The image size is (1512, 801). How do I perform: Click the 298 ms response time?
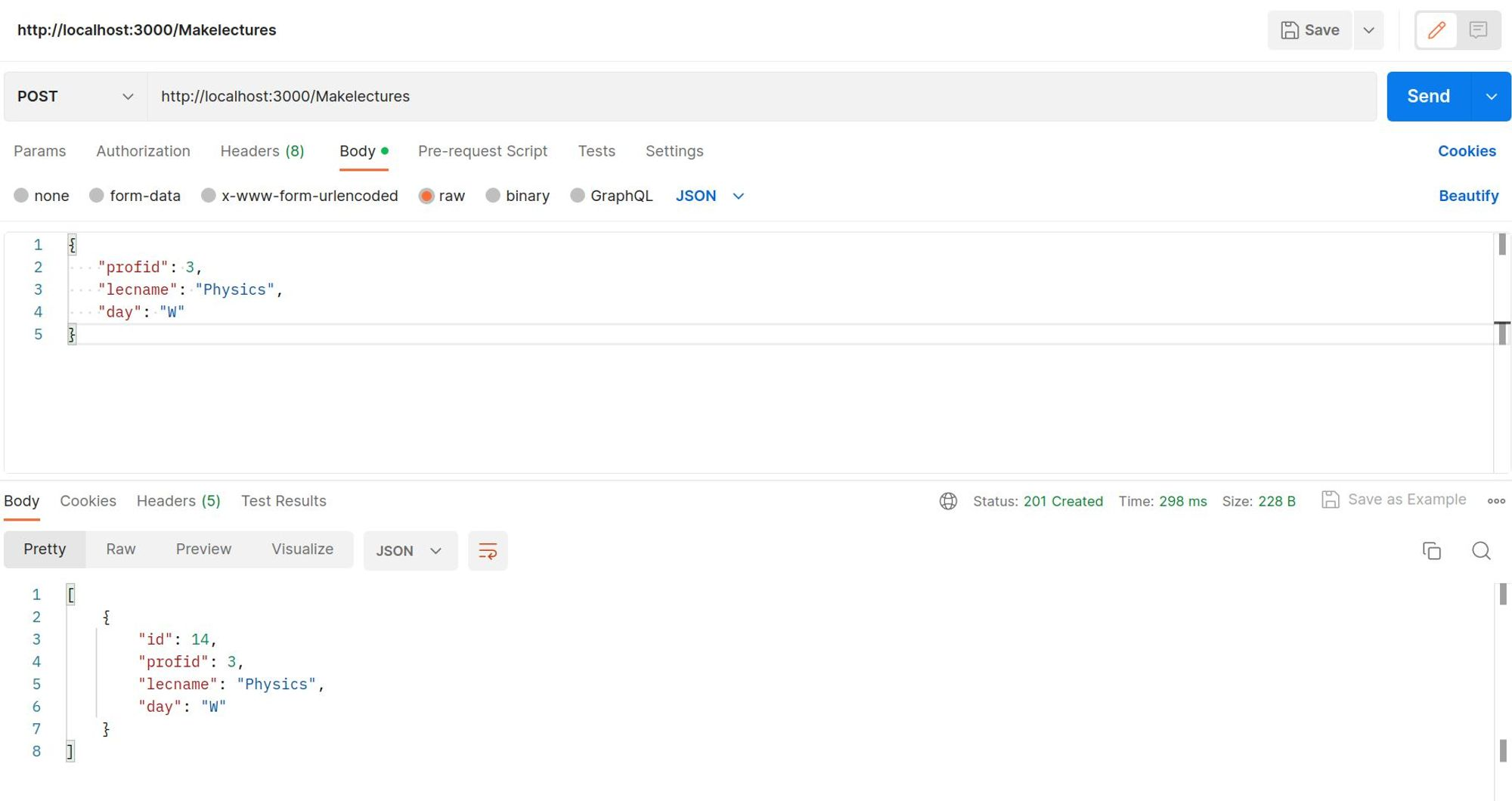[1182, 501]
